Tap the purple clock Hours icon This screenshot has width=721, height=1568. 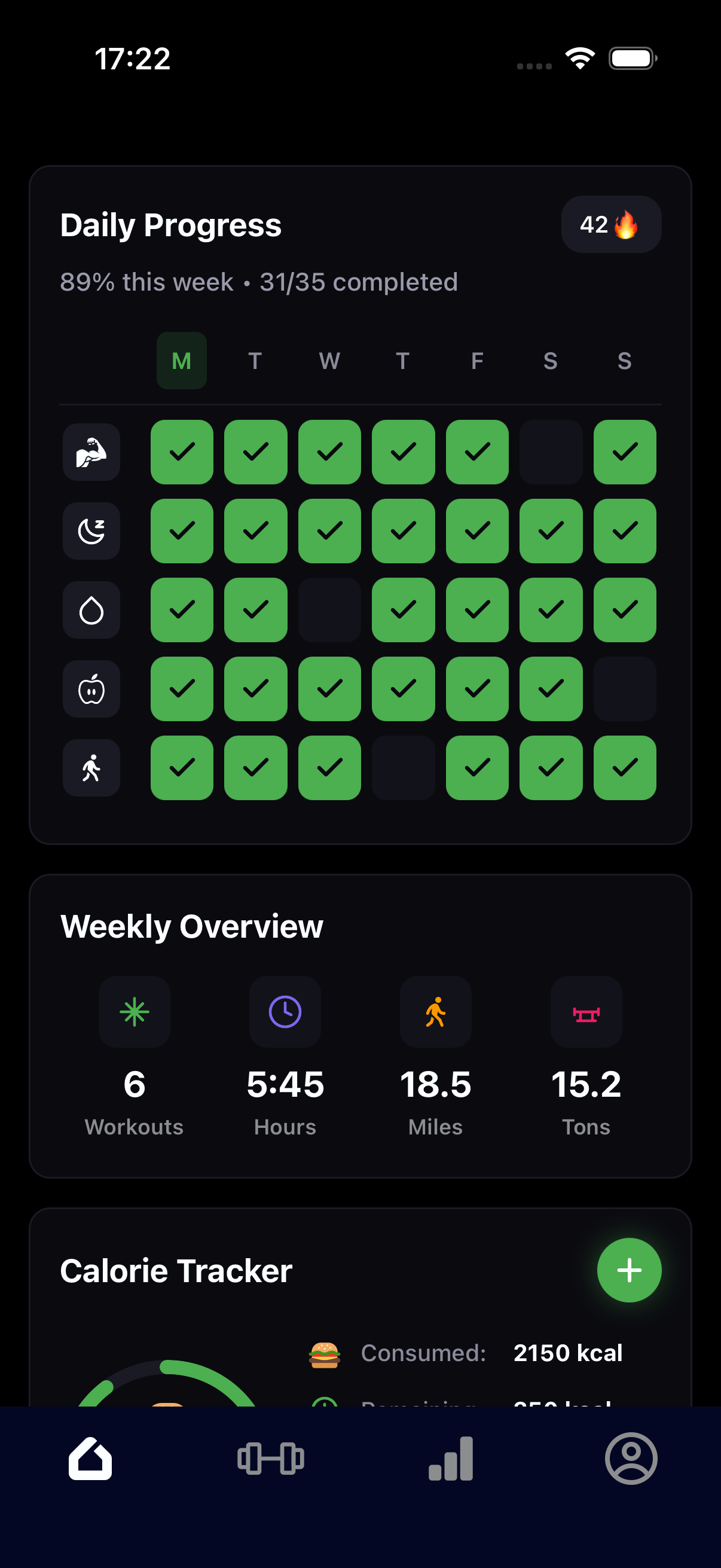click(x=285, y=1012)
